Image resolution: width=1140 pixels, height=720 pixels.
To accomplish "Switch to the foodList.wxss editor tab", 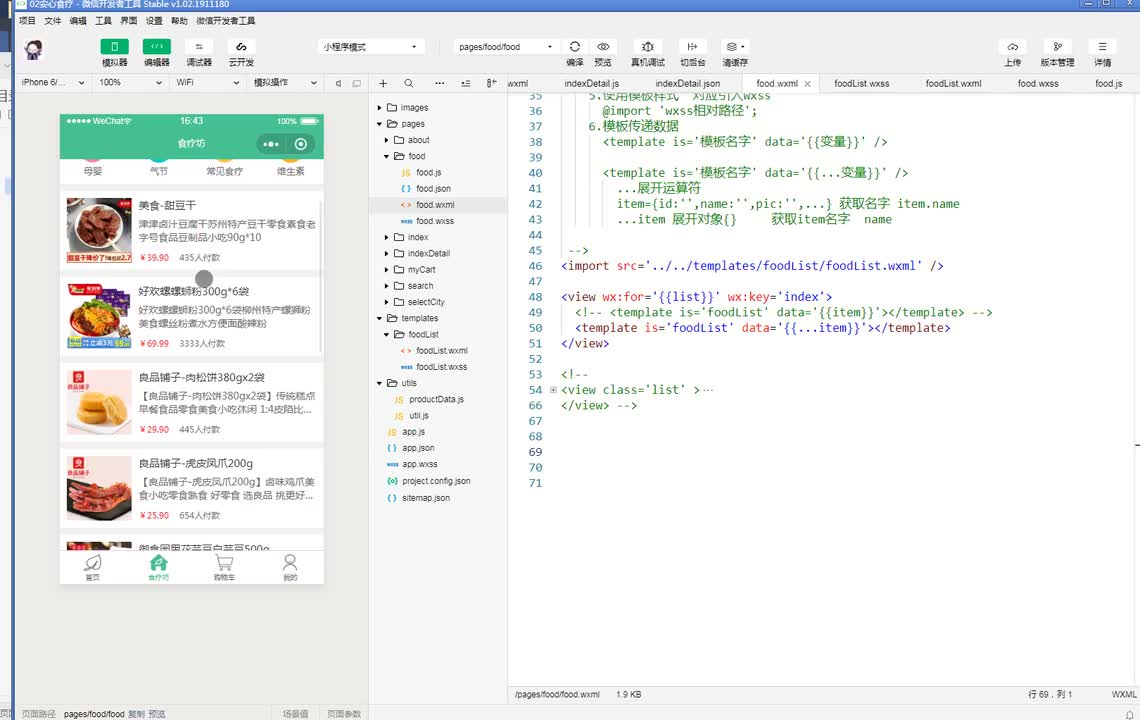I will pos(861,84).
